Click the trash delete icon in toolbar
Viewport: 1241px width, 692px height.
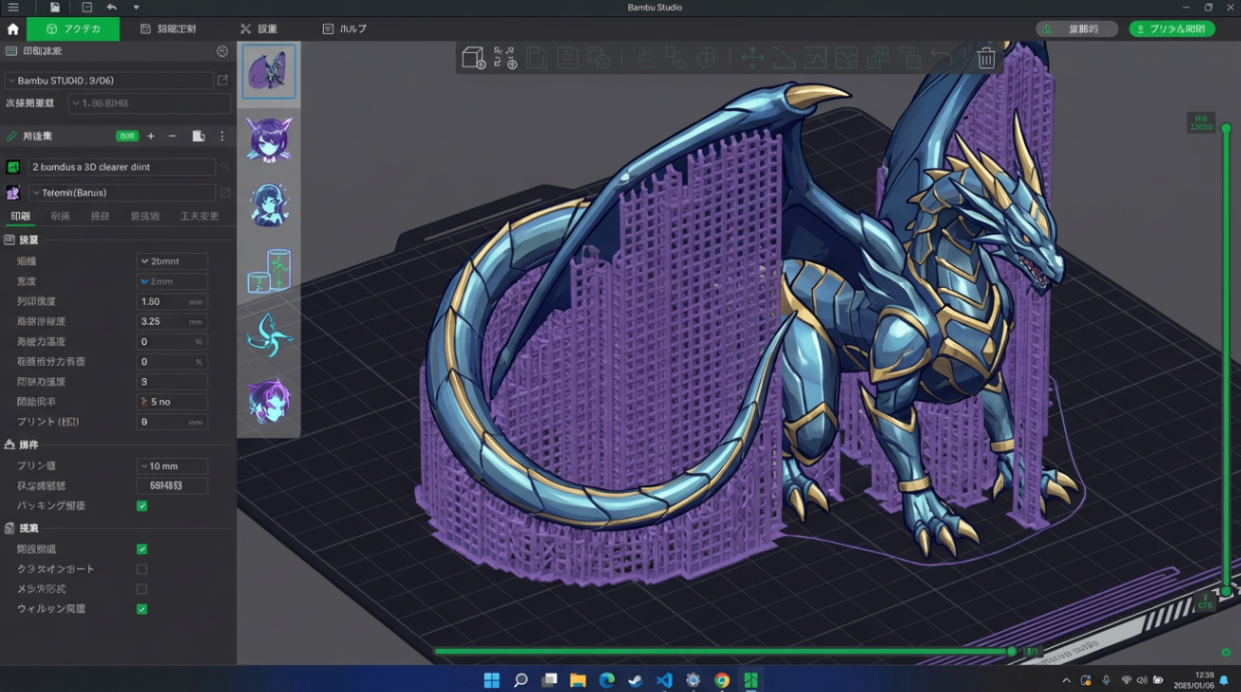click(x=986, y=59)
